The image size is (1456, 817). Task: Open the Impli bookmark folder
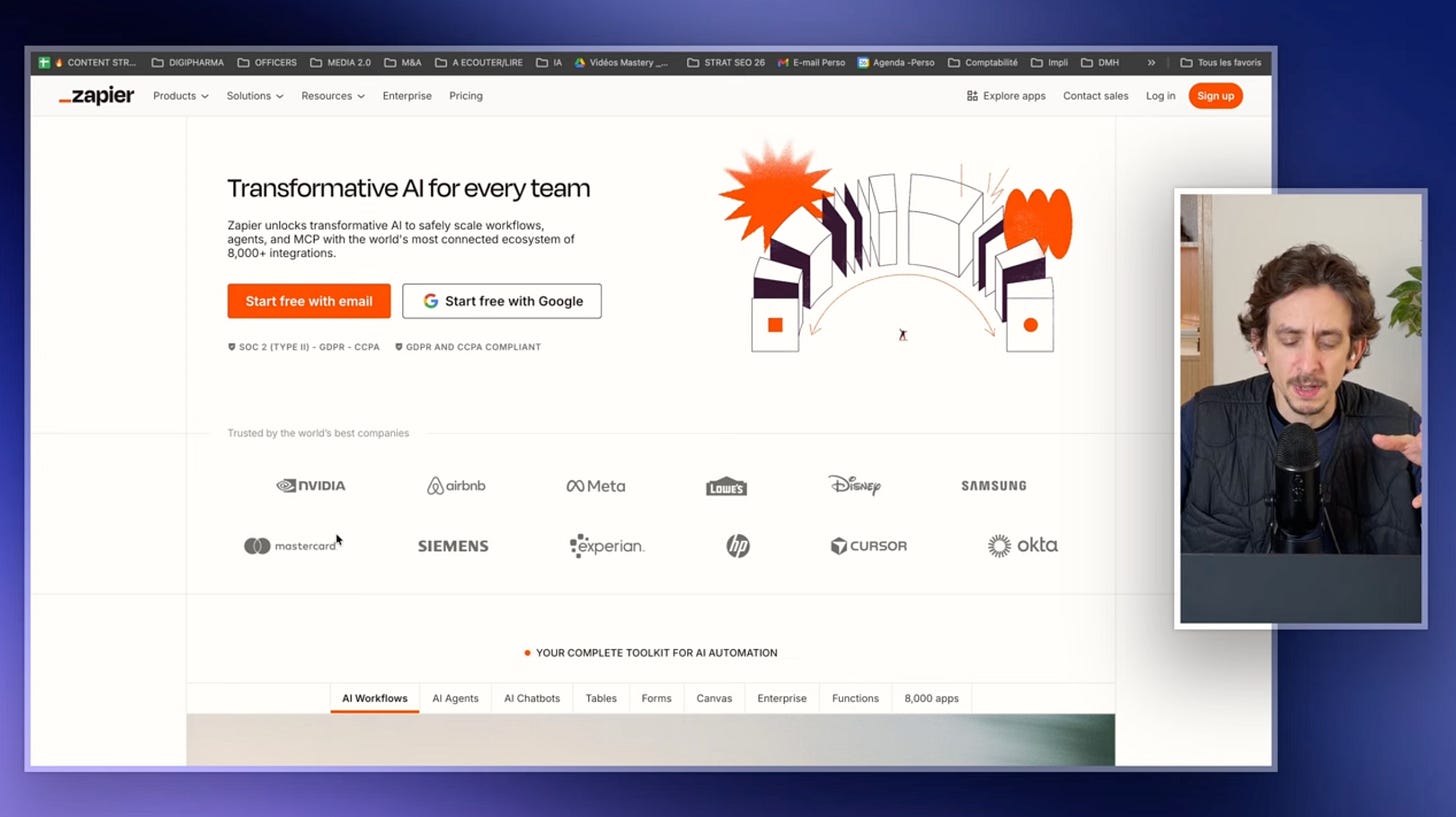point(1049,62)
